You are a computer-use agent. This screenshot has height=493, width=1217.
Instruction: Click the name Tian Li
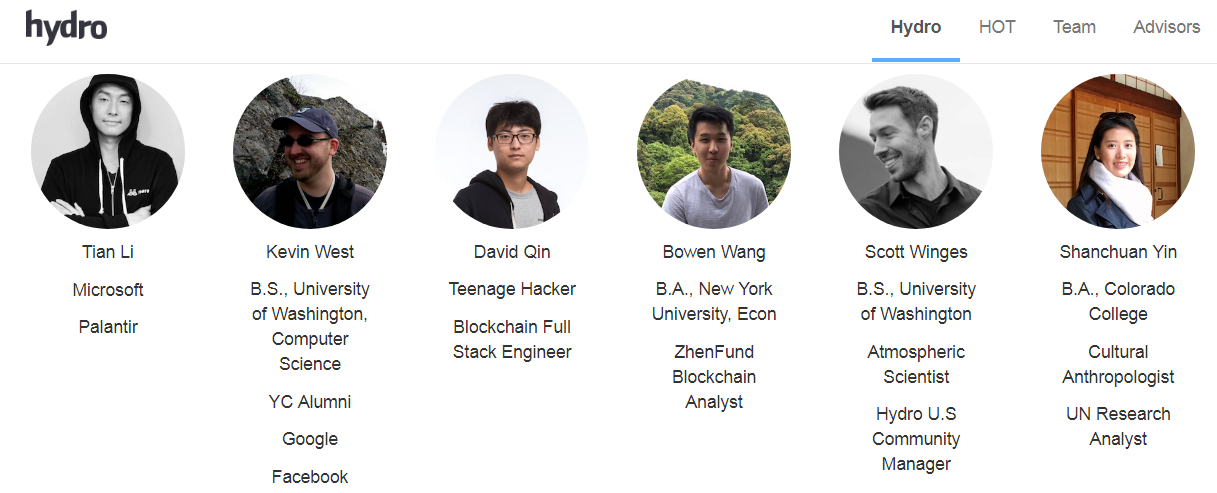click(x=108, y=252)
